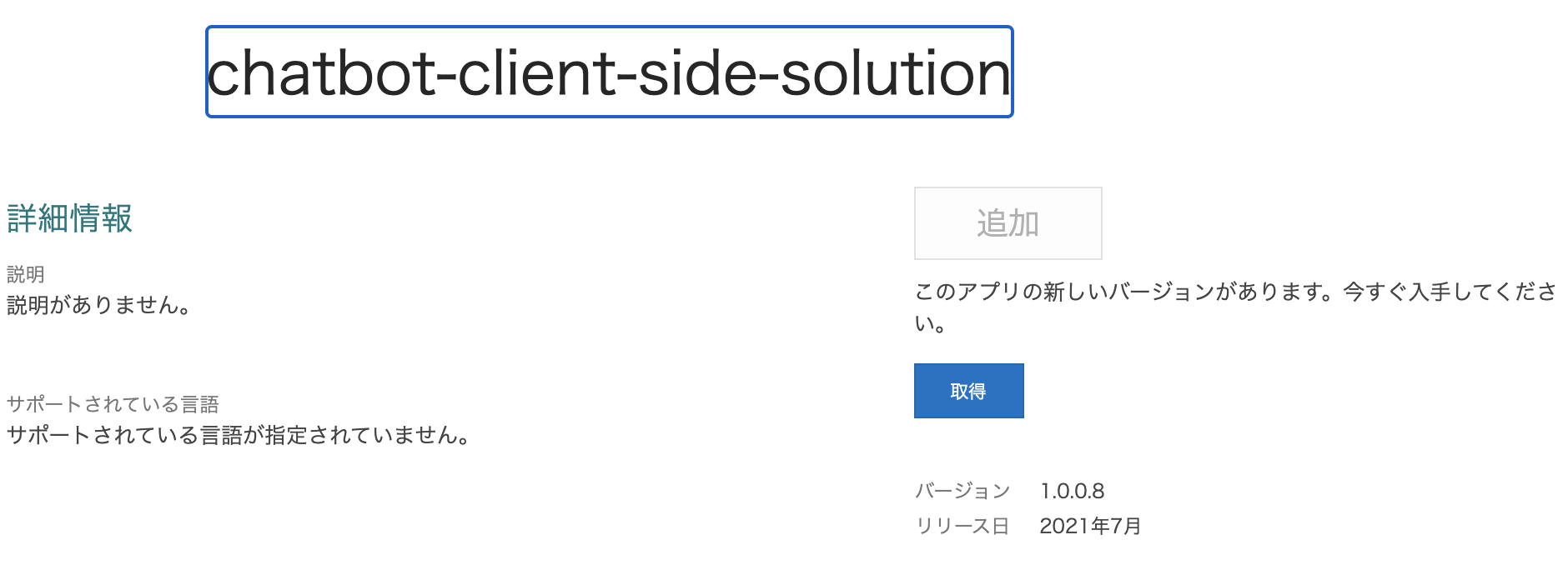Activate the disabled Add button
Image resolution: width=1568 pixels, height=565 pixels.
pos(1008,222)
